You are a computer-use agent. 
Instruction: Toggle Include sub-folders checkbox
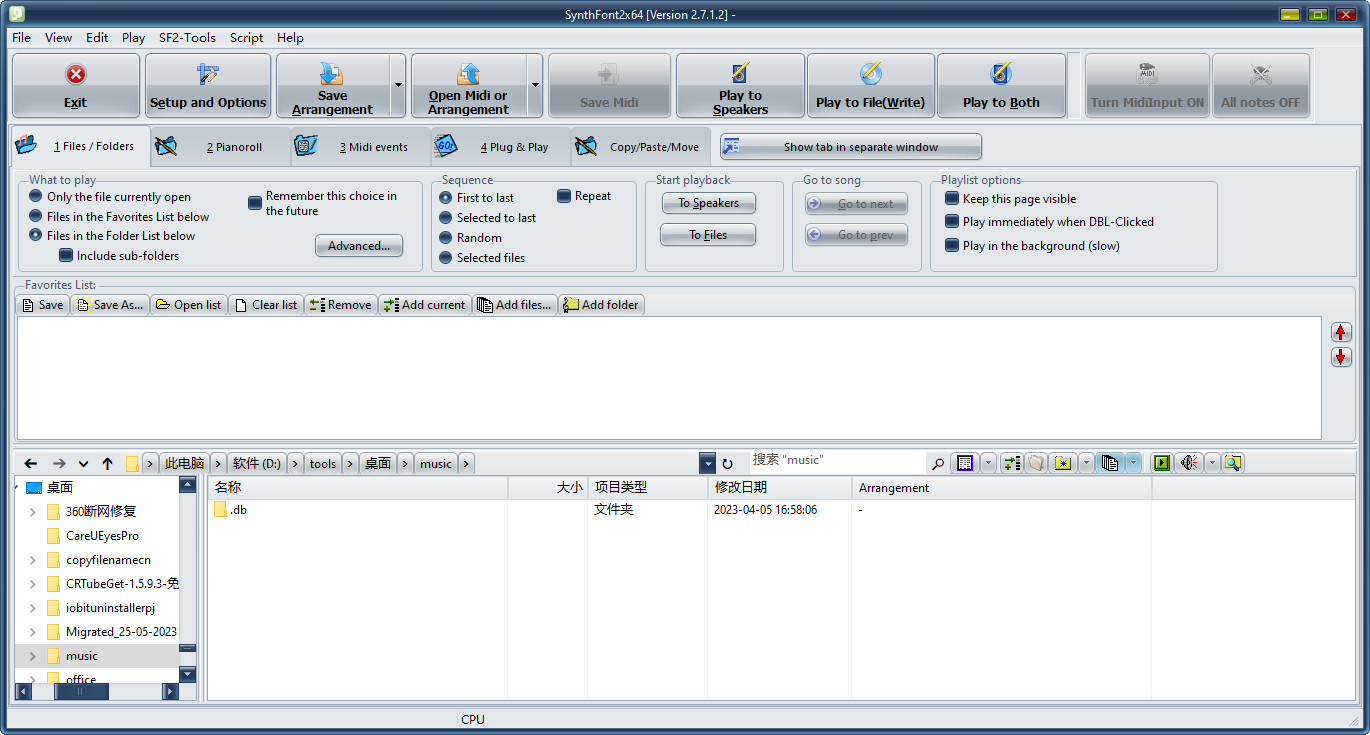click(119, 256)
